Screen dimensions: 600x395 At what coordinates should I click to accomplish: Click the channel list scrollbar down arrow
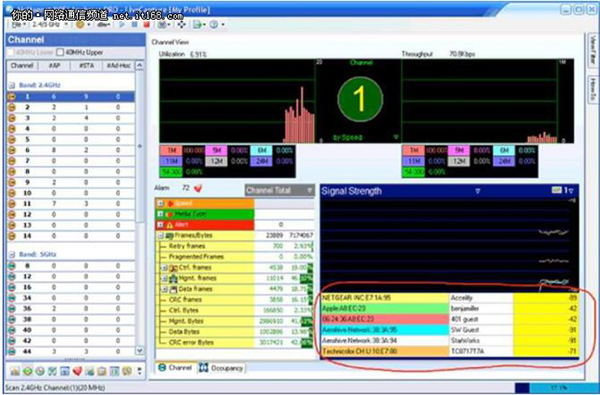click(x=140, y=351)
